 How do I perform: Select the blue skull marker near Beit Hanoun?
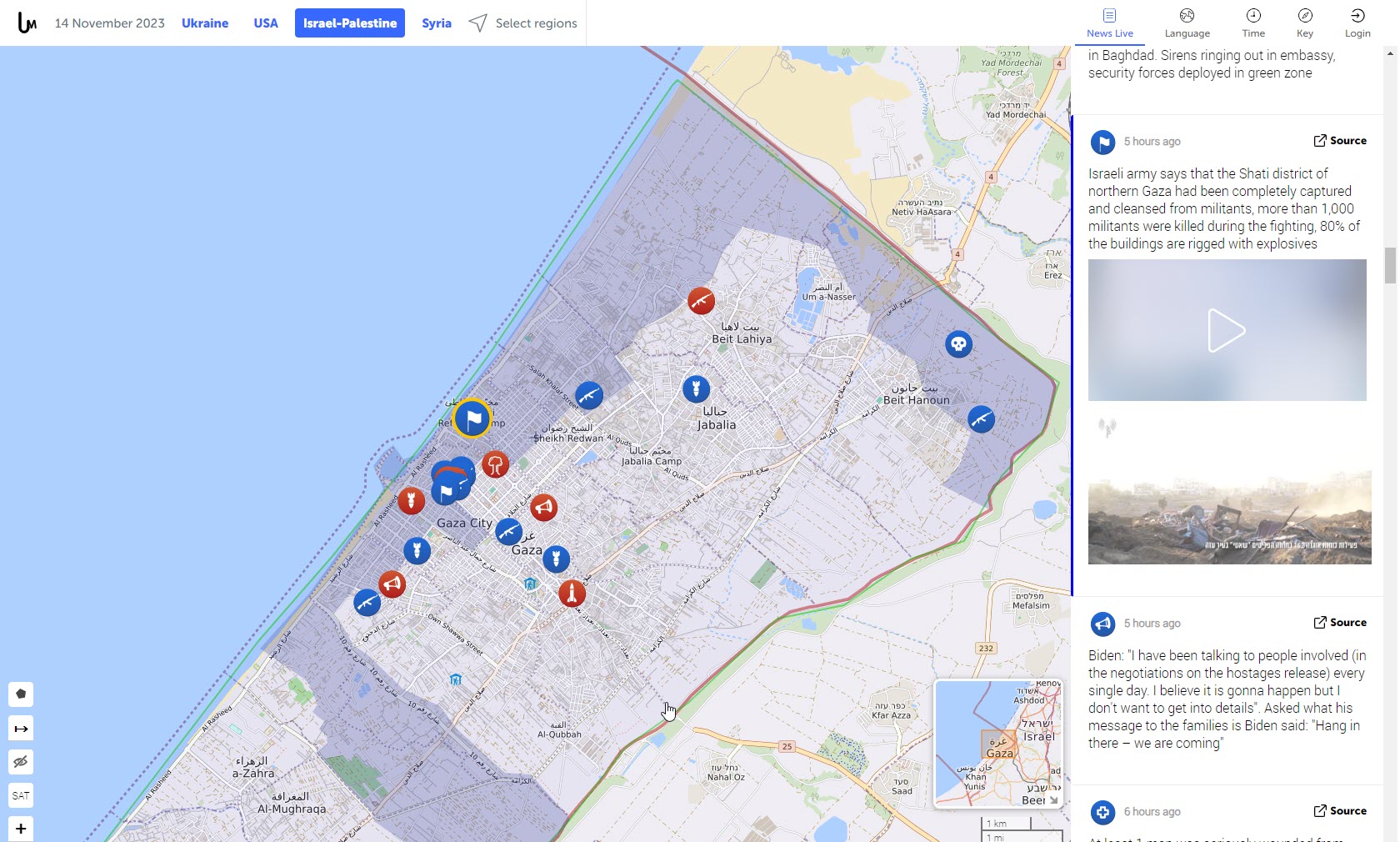(x=958, y=343)
